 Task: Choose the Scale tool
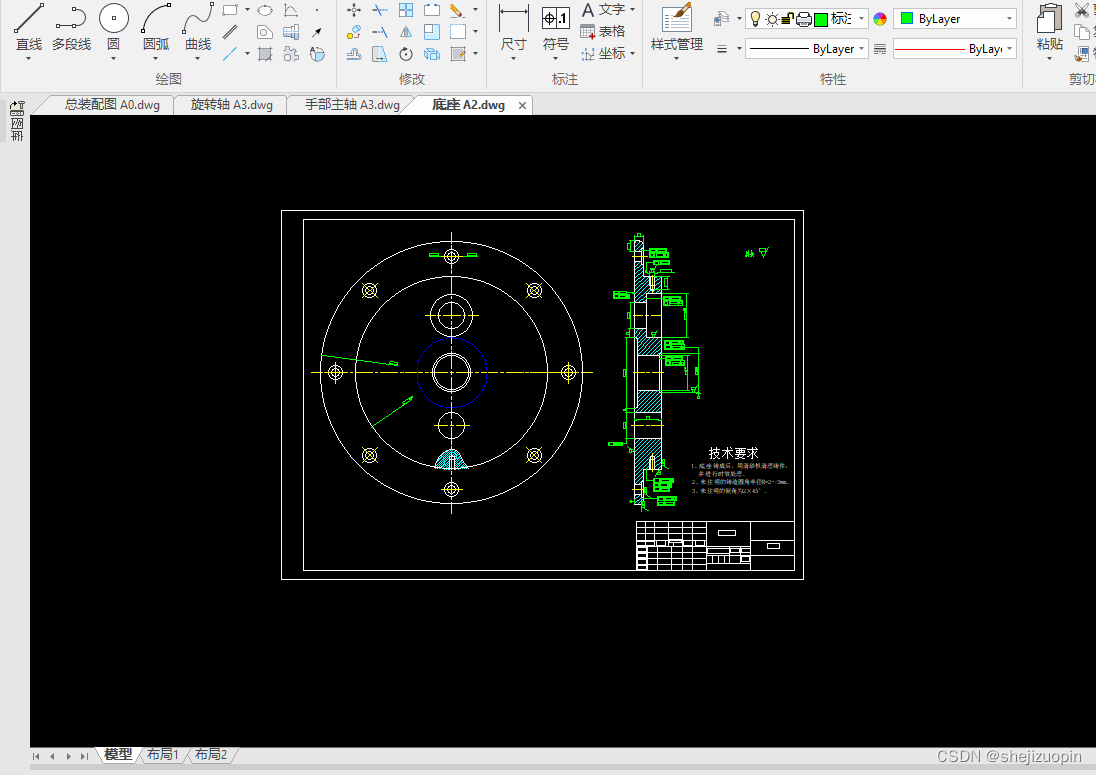(x=432, y=32)
